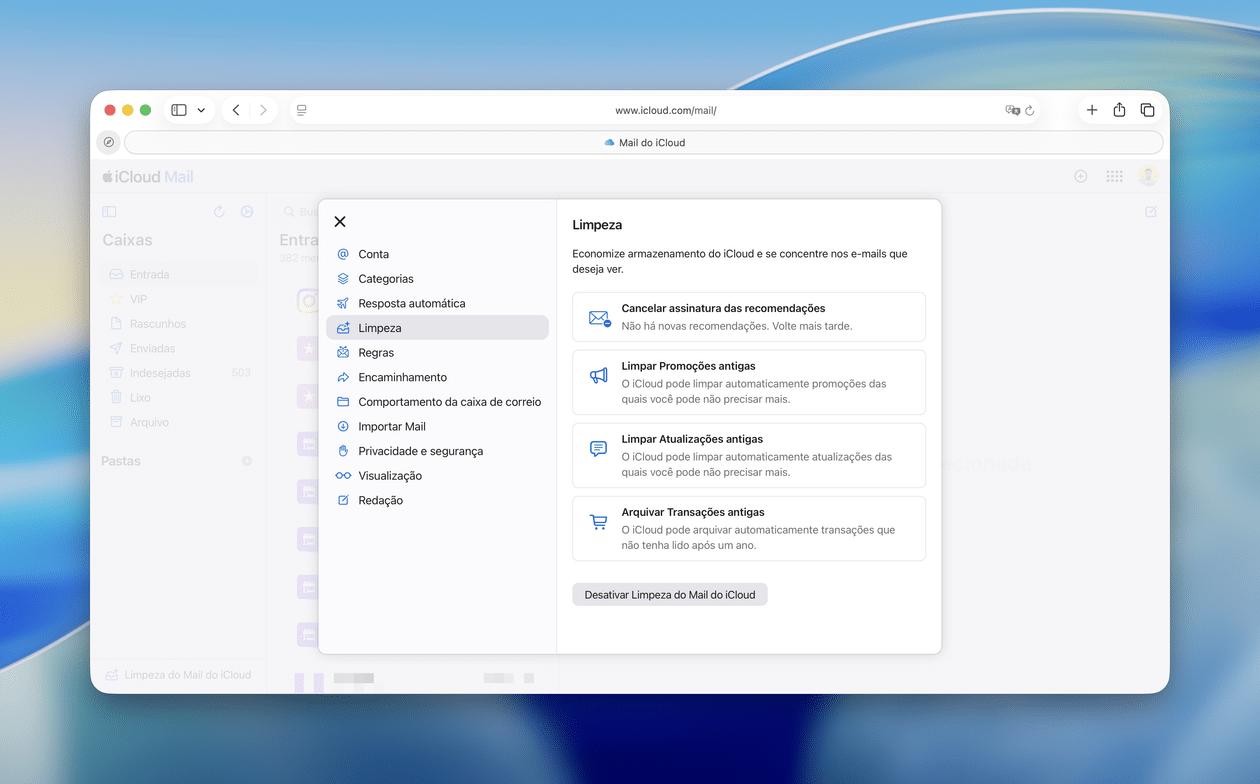Open Comportamento da caixa de correio

(437, 402)
